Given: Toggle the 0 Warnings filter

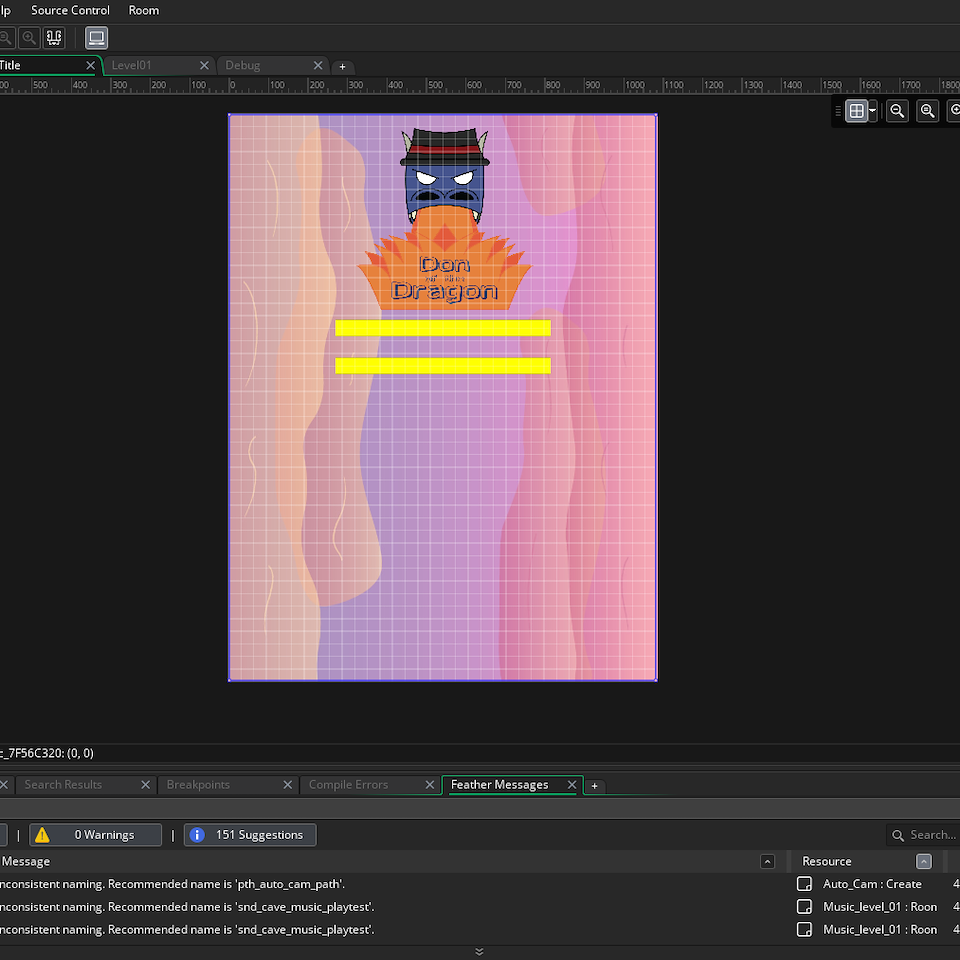Looking at the screenshot, I should (95, 835).
